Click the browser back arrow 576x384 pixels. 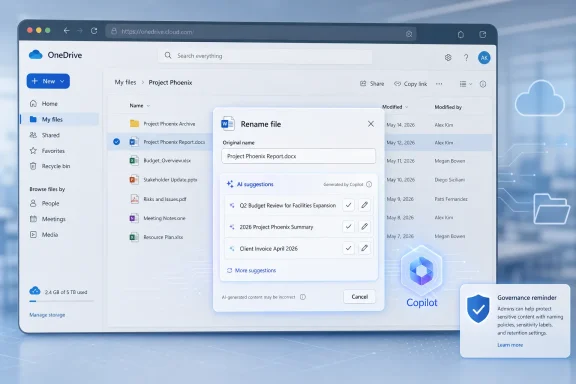66,30
